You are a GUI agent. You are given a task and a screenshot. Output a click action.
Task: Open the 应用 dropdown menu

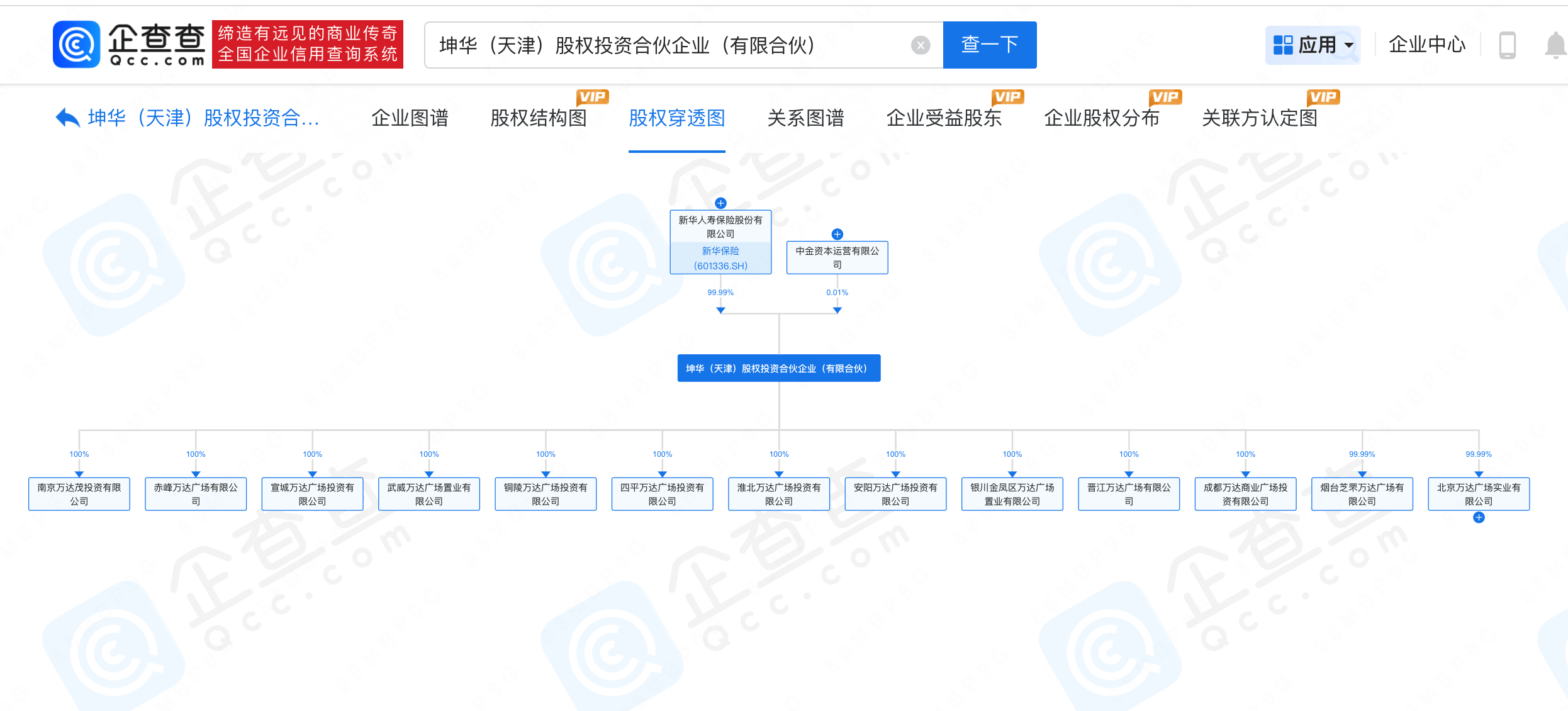tap(1313, 45)
